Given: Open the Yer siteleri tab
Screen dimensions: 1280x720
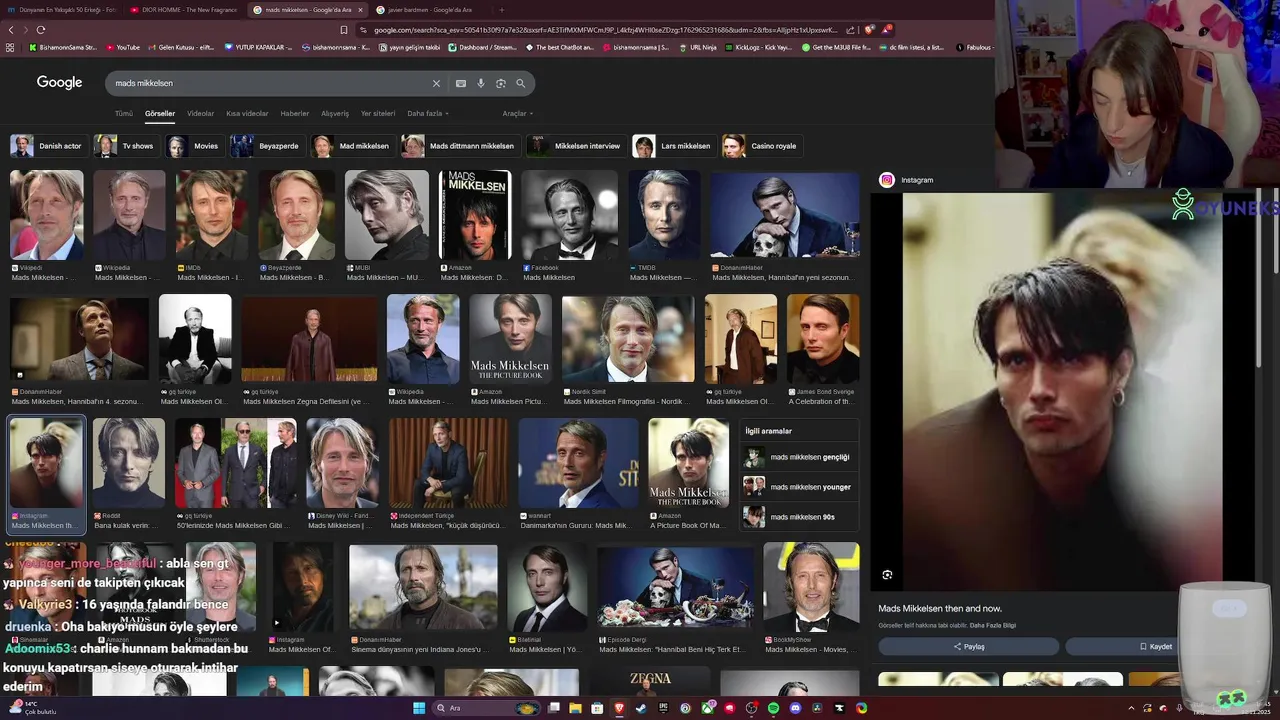Looking at the screenshot, I should [378, 114].
